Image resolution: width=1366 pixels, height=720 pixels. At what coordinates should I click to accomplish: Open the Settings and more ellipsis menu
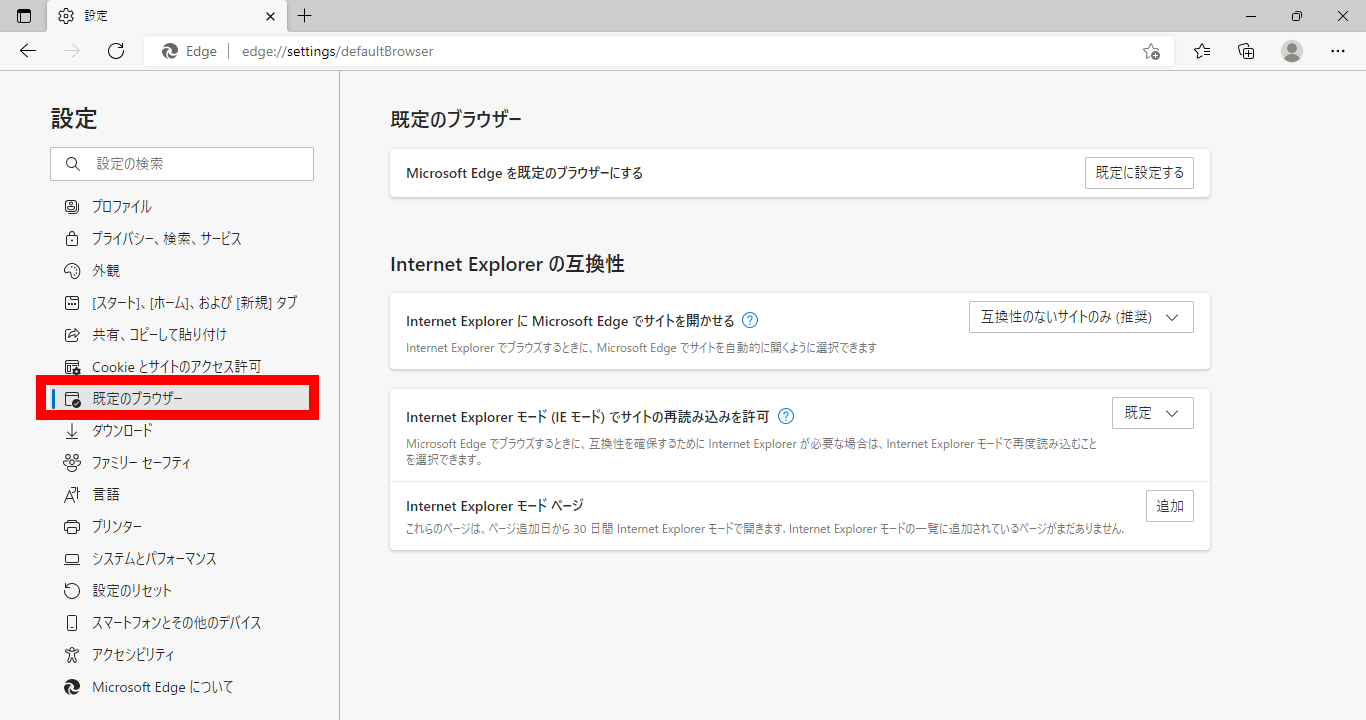pyautogui.click(x=1338, y=51)
